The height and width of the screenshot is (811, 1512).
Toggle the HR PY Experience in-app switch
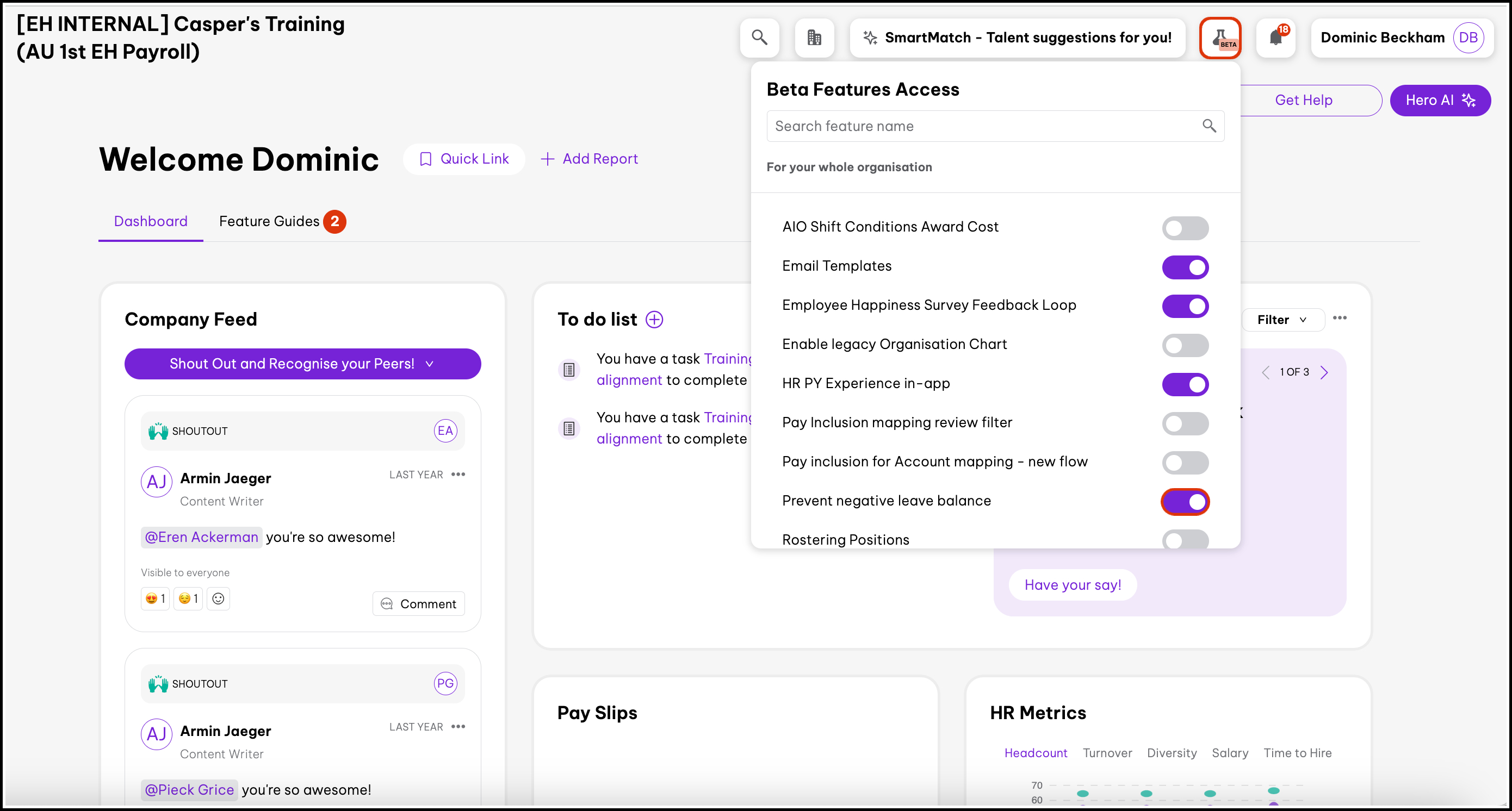coord(1185,384)
